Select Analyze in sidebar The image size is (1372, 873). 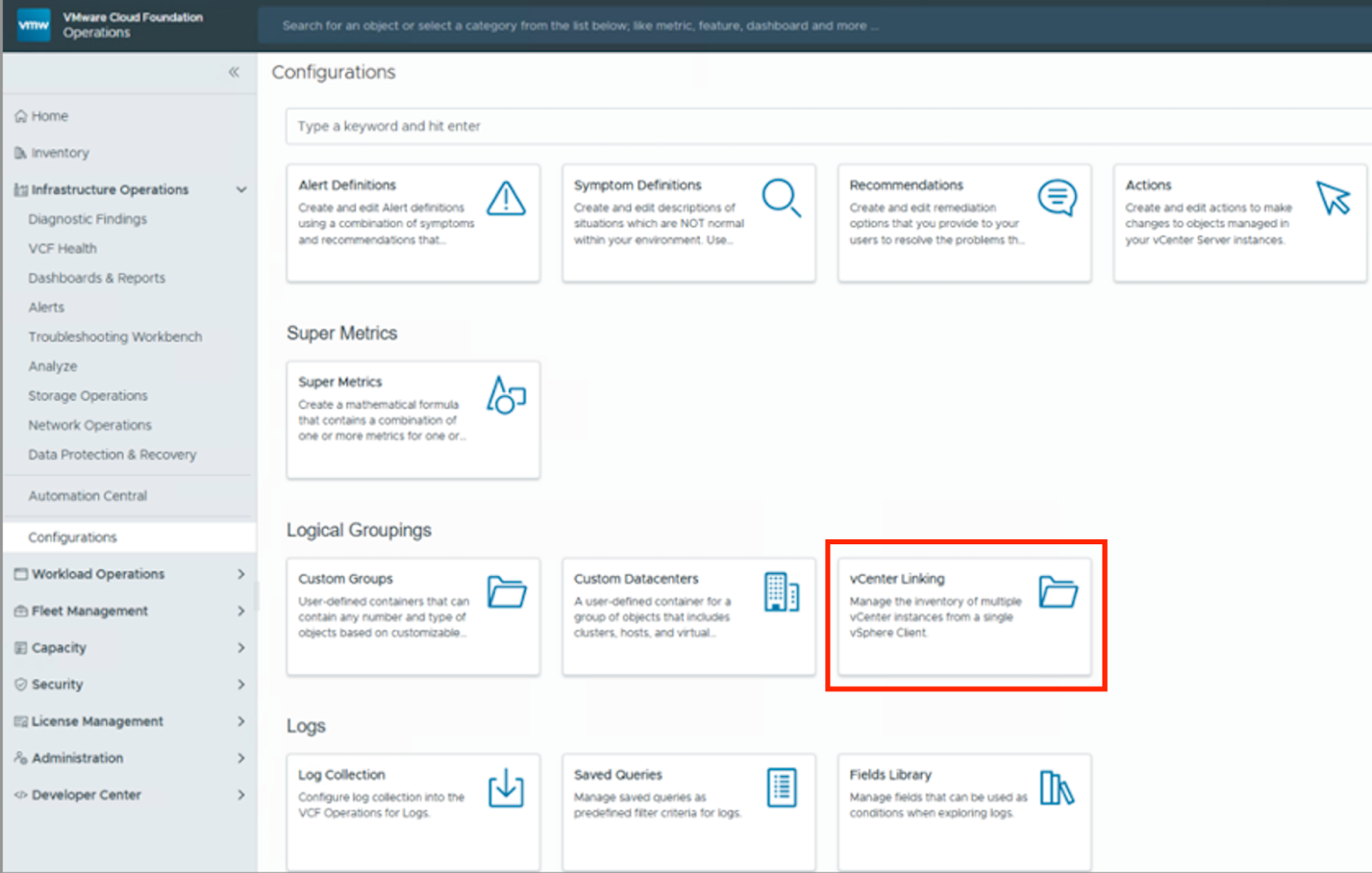53,366
